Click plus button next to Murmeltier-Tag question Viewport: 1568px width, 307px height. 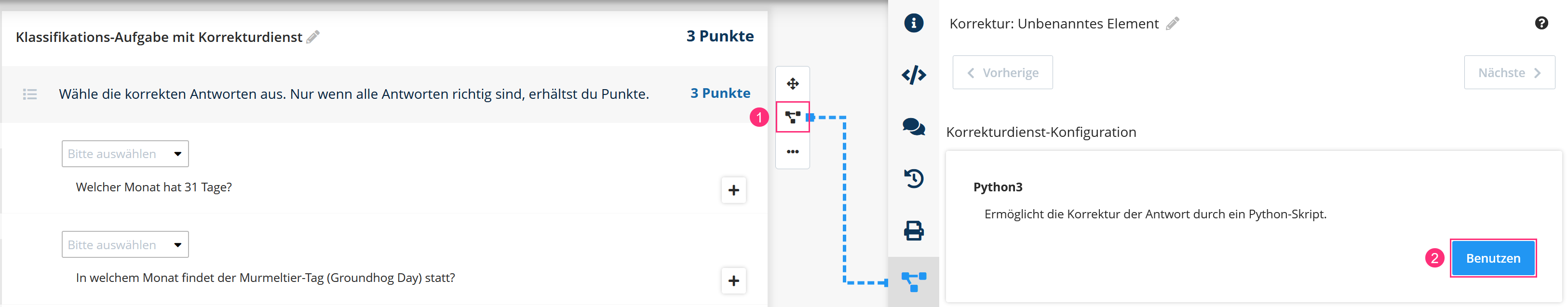pyautogui.click(x=733, y=281)
